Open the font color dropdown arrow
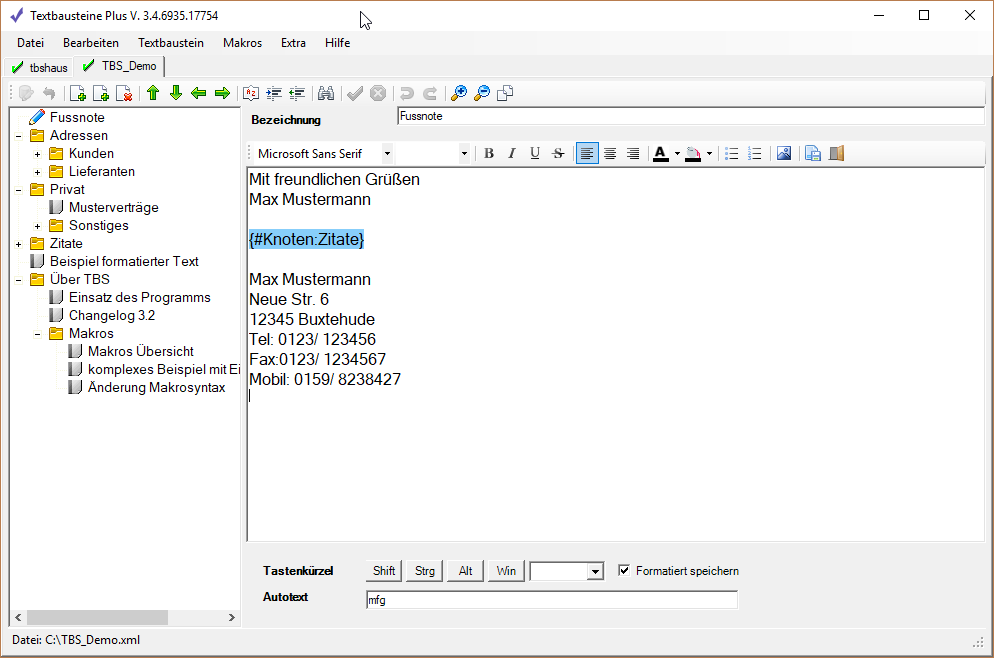The width and height of the screenshot is (994, 658). (x=677, y=153)
